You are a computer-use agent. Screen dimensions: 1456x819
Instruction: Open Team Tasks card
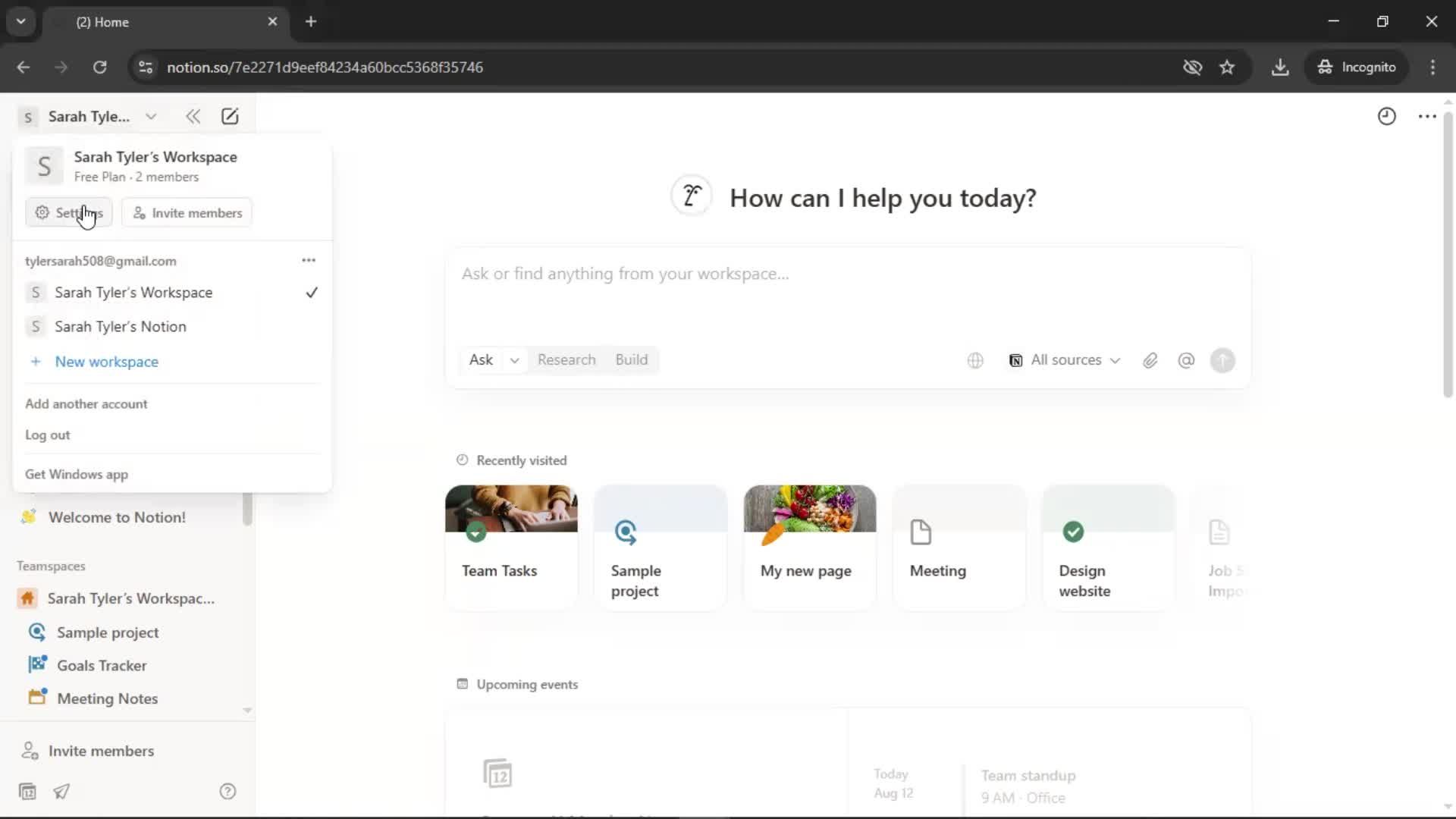pos(511,547)
